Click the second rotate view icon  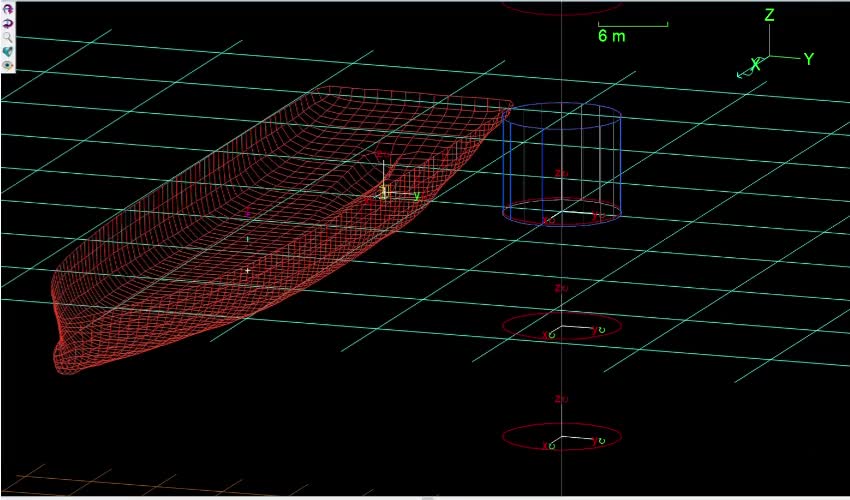pyautogui.click(x=7, y=21)
